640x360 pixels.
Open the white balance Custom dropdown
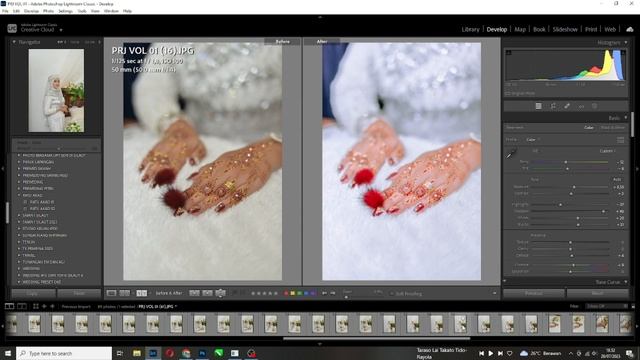pos(608,151)
